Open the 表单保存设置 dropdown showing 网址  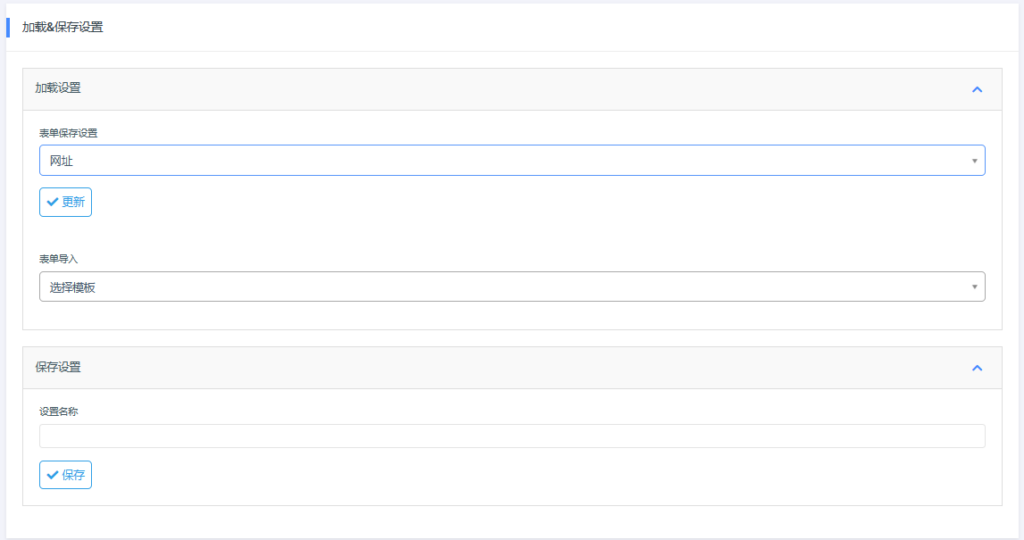pos(500,161)
